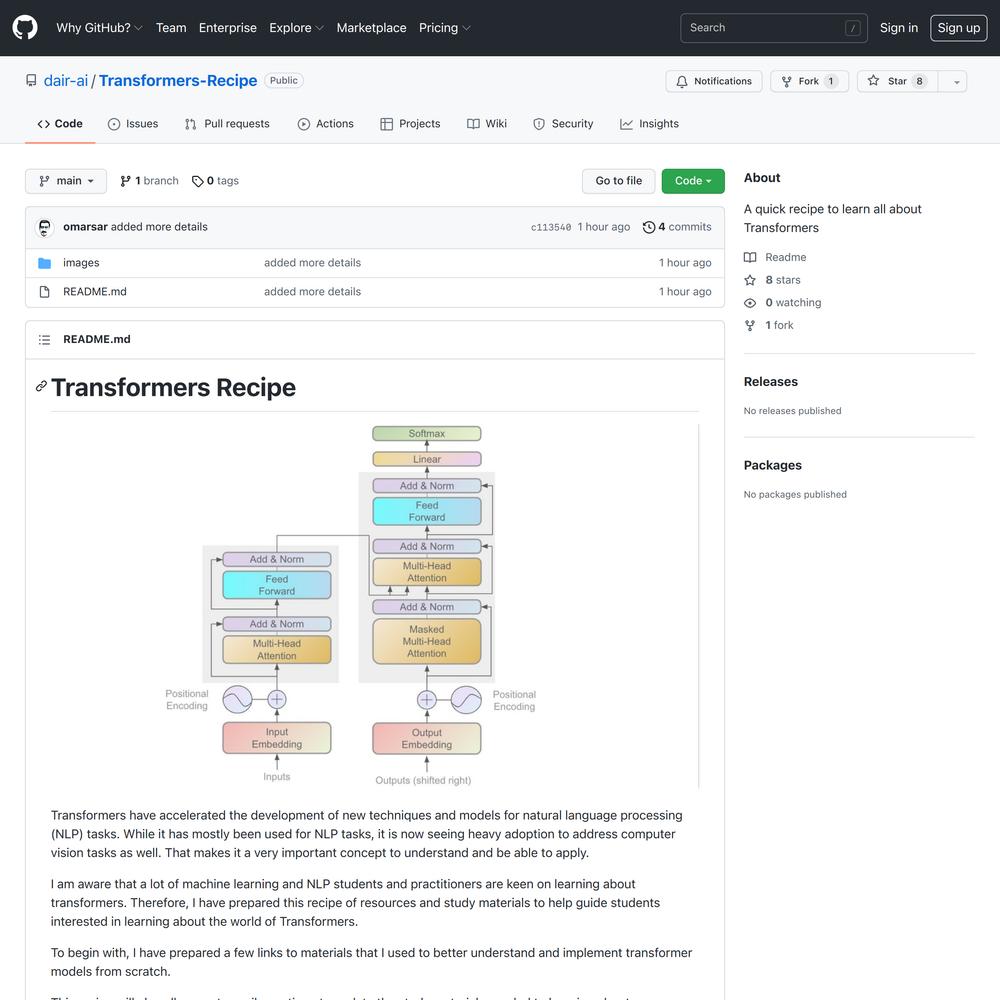Select the Code tab

click(60, 124)
